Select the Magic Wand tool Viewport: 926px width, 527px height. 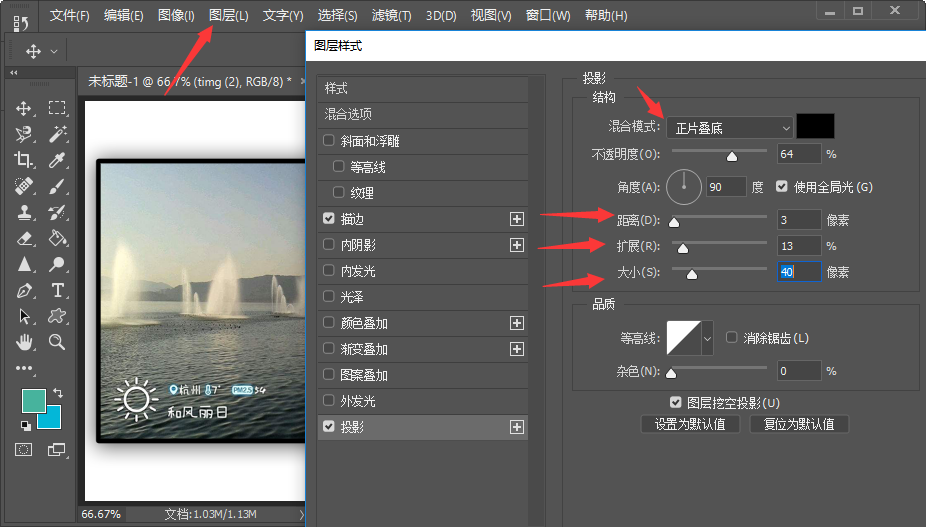click(x=57, y=134)
